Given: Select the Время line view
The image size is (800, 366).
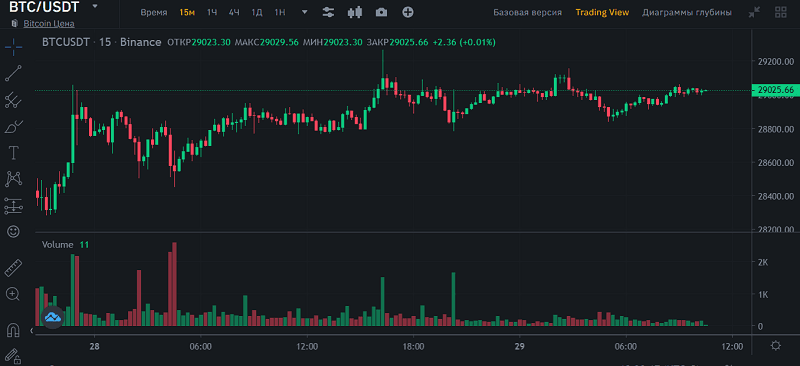Looking at the screenshot, I should pos(154,12).
